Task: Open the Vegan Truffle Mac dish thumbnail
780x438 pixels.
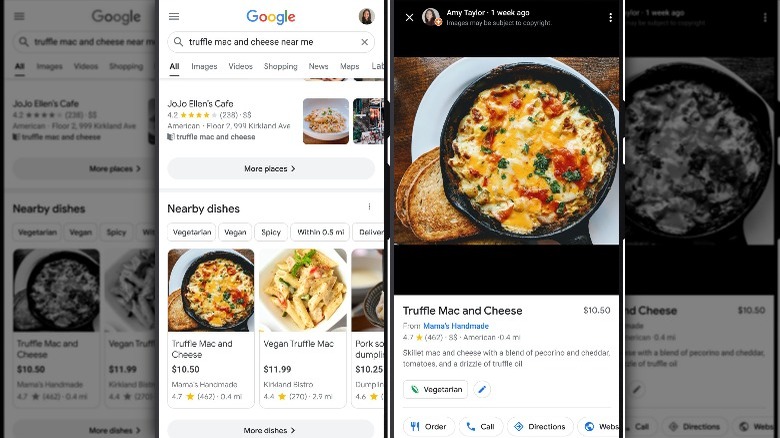Action: point(302,290)
